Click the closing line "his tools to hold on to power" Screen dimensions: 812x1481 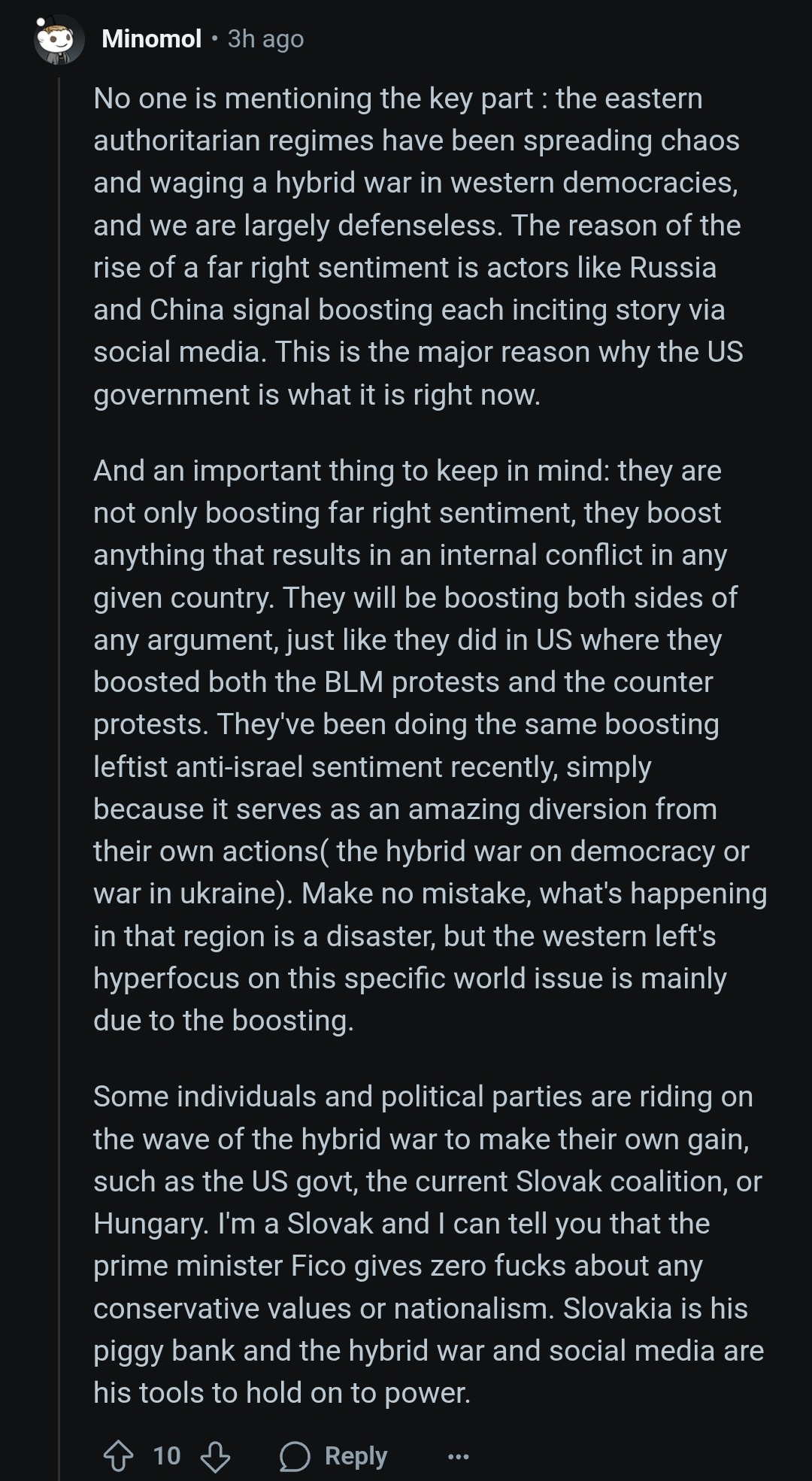click(x=282, y=1392)
